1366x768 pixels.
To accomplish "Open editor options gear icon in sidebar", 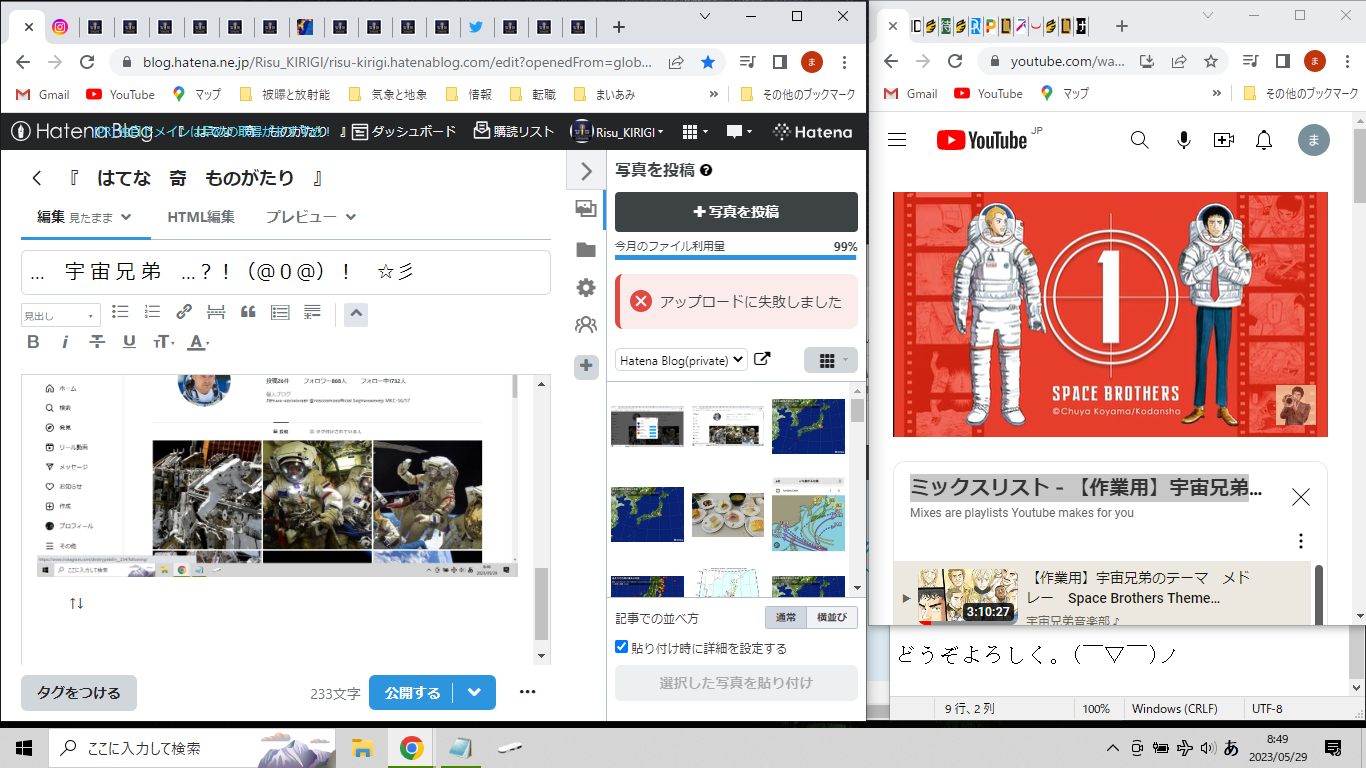I will coord(586,288).
